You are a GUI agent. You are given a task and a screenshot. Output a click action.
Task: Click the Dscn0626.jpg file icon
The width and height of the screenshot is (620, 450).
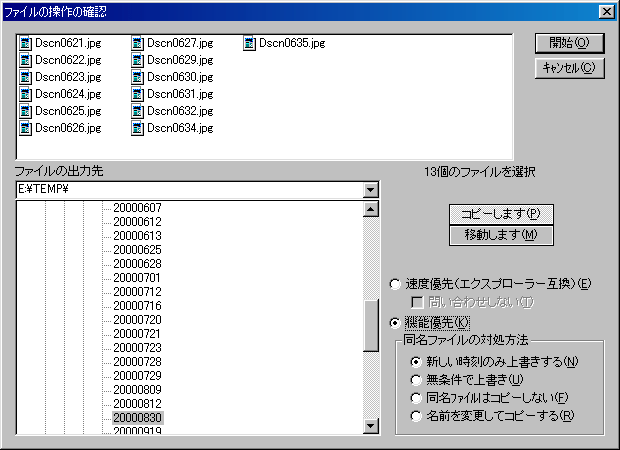[25, 128]
